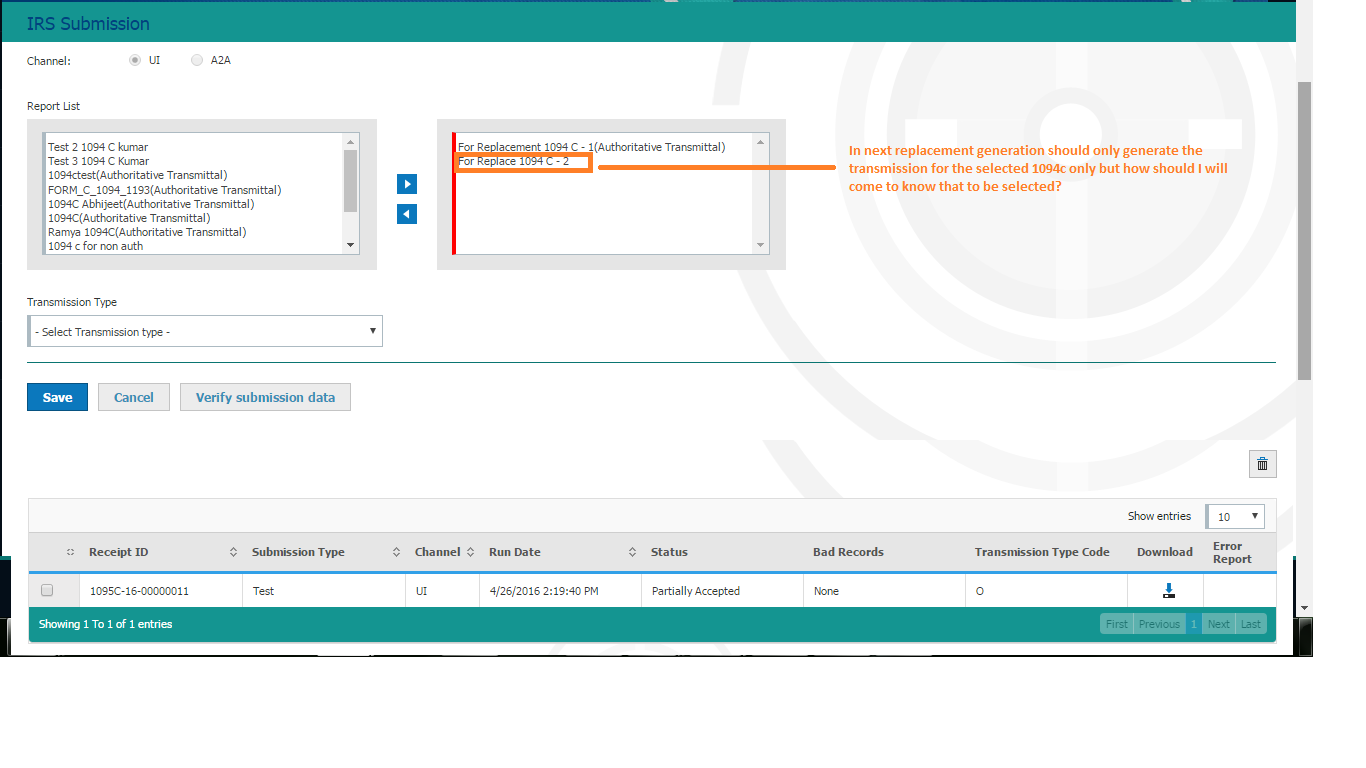Sort by Channel column arrows
This screenshot has width=1366, height=768.
(470, 552)
